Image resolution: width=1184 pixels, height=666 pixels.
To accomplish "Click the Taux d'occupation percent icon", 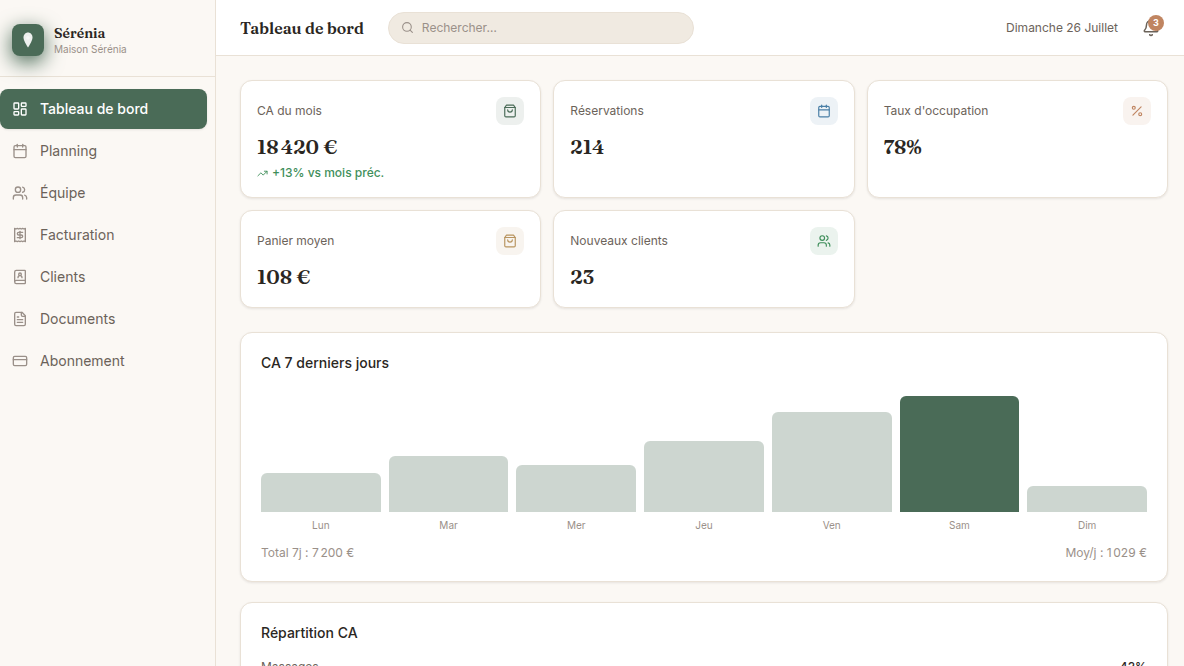I will [1136, 111].
